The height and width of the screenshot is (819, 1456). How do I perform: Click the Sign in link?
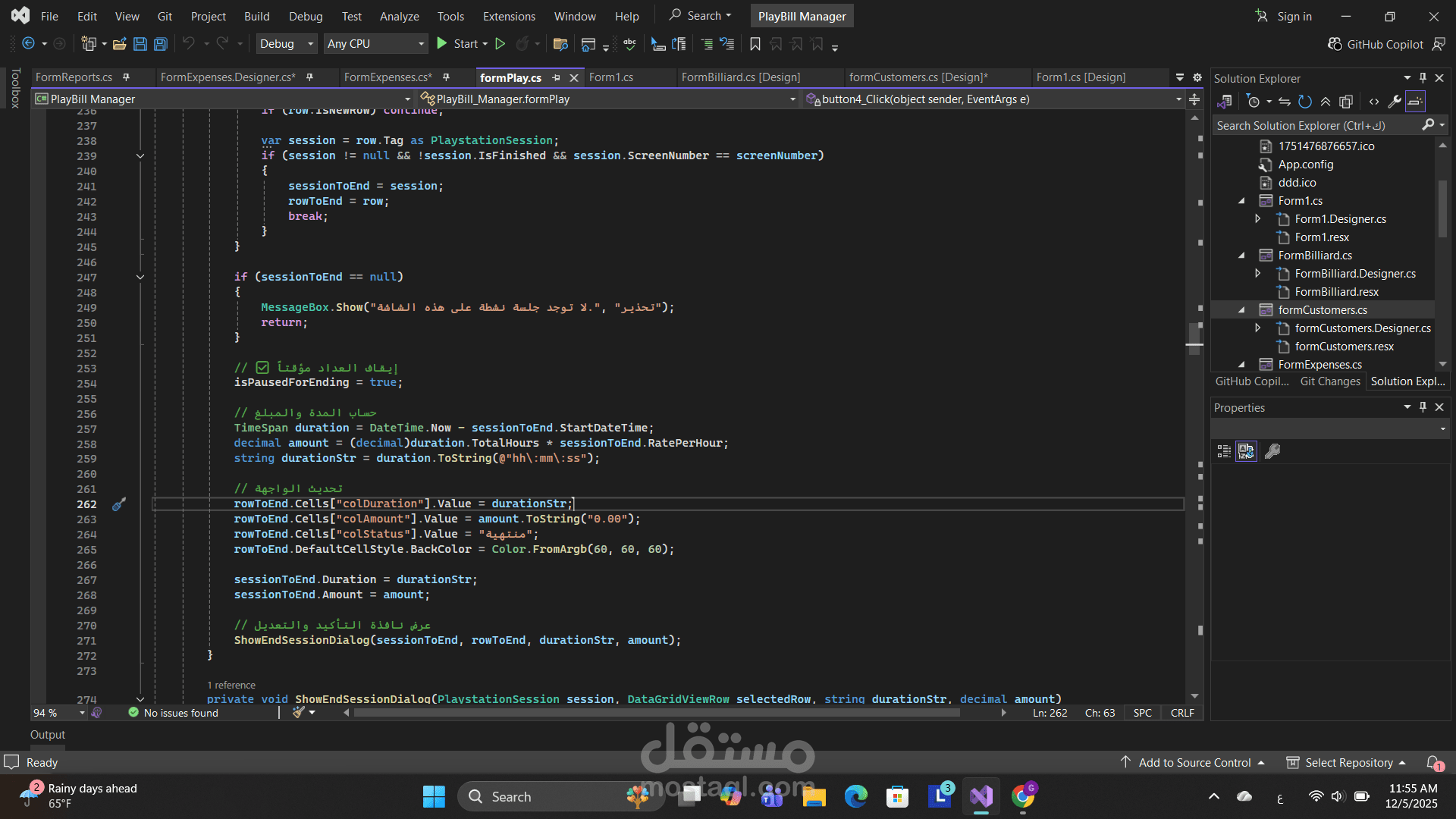tap(1294, 16)
